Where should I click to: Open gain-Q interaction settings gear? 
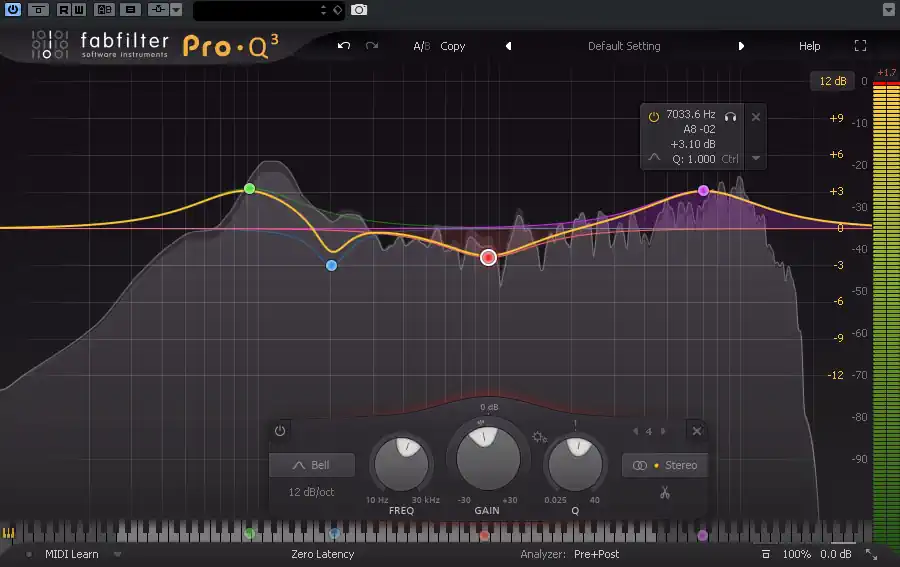pyautogui.click(x=539, y=437)
